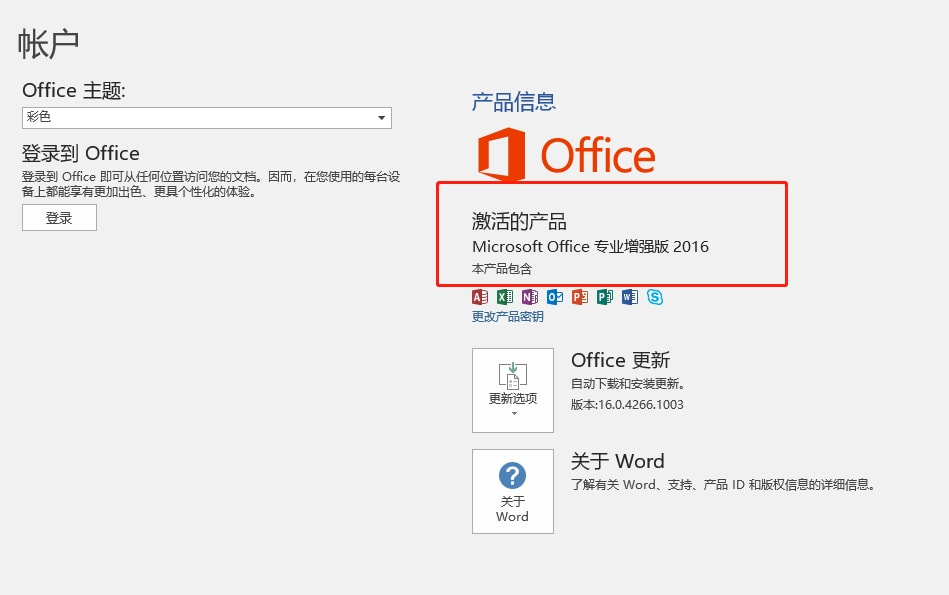This screenshot has height=595, width=949.
Task: Click the Excel app icon
Action: coord(505,297)
